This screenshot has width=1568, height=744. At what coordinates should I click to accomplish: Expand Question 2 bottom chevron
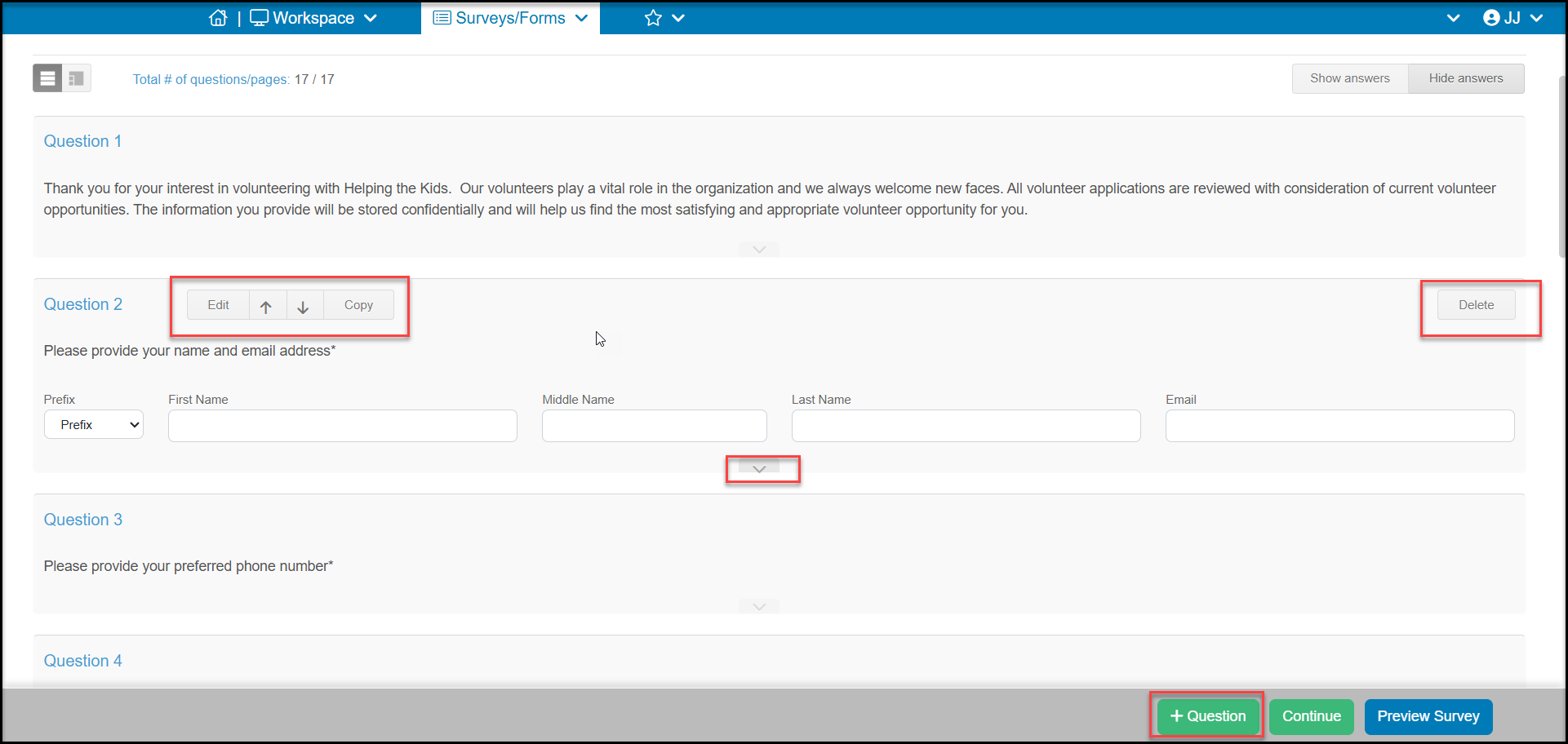coord(759,469)
